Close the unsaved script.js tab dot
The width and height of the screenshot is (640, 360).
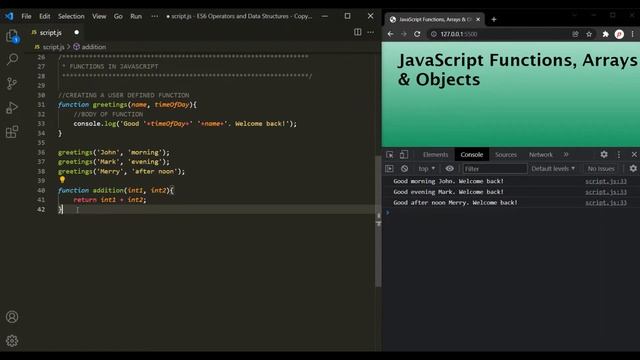pos(76,32)
